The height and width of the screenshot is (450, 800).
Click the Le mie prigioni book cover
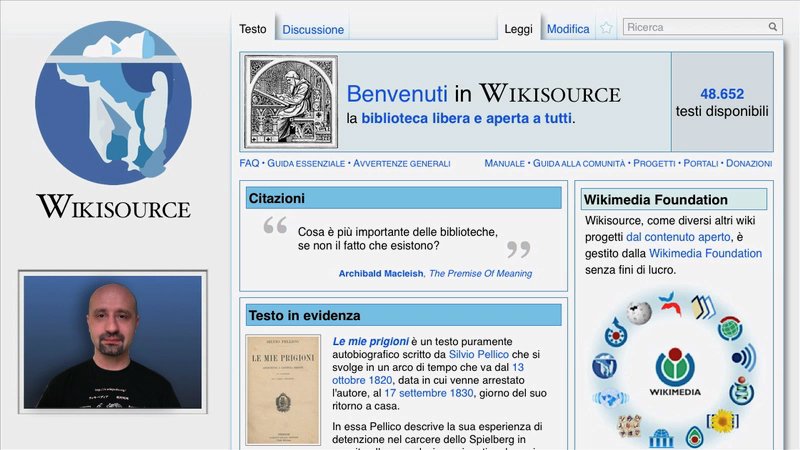pyautogui.click(x=283, y=389)
